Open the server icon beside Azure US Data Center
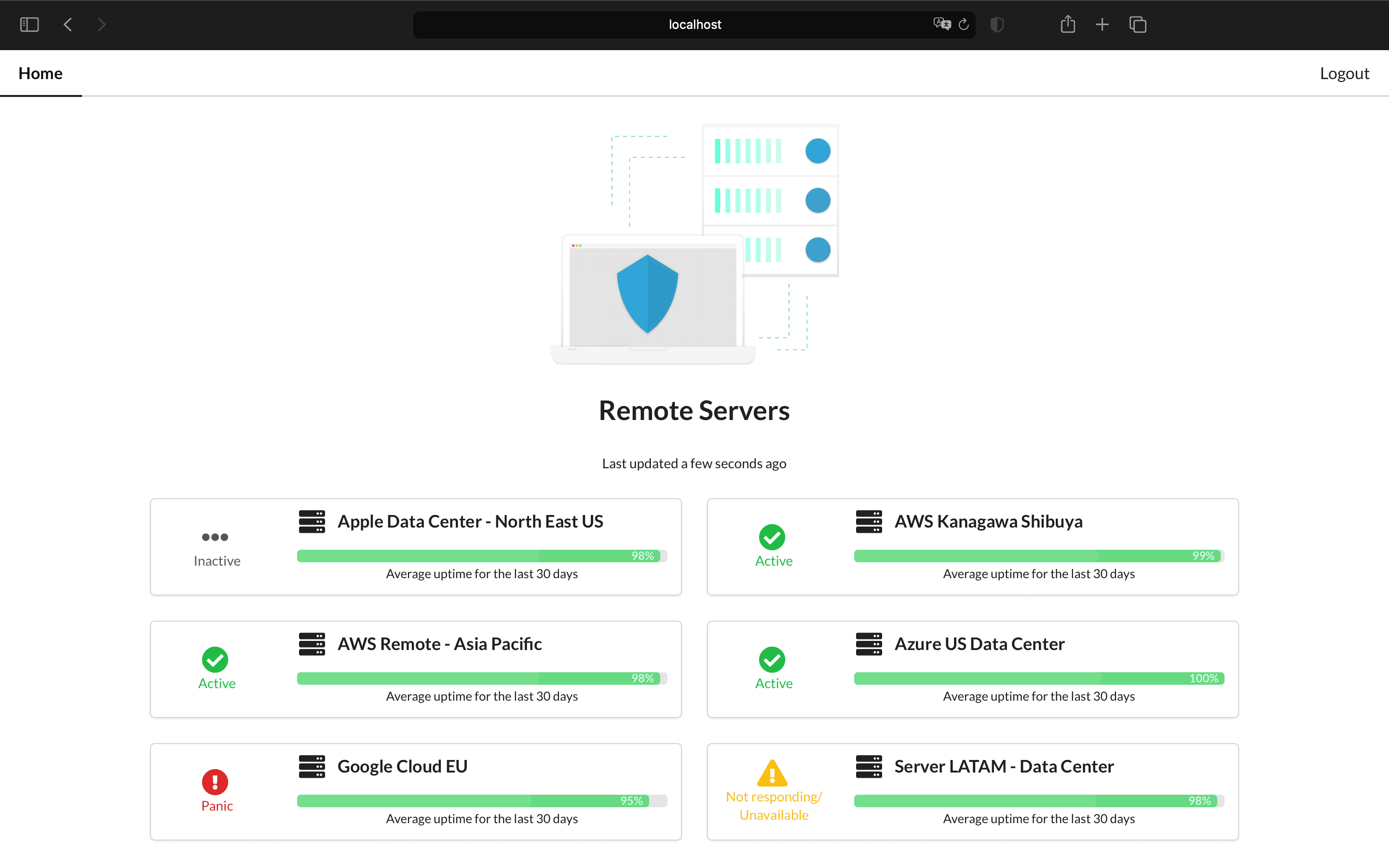The height and width of the screenshot is (868, 1389). pyautogui.click(x=869, y=644)
